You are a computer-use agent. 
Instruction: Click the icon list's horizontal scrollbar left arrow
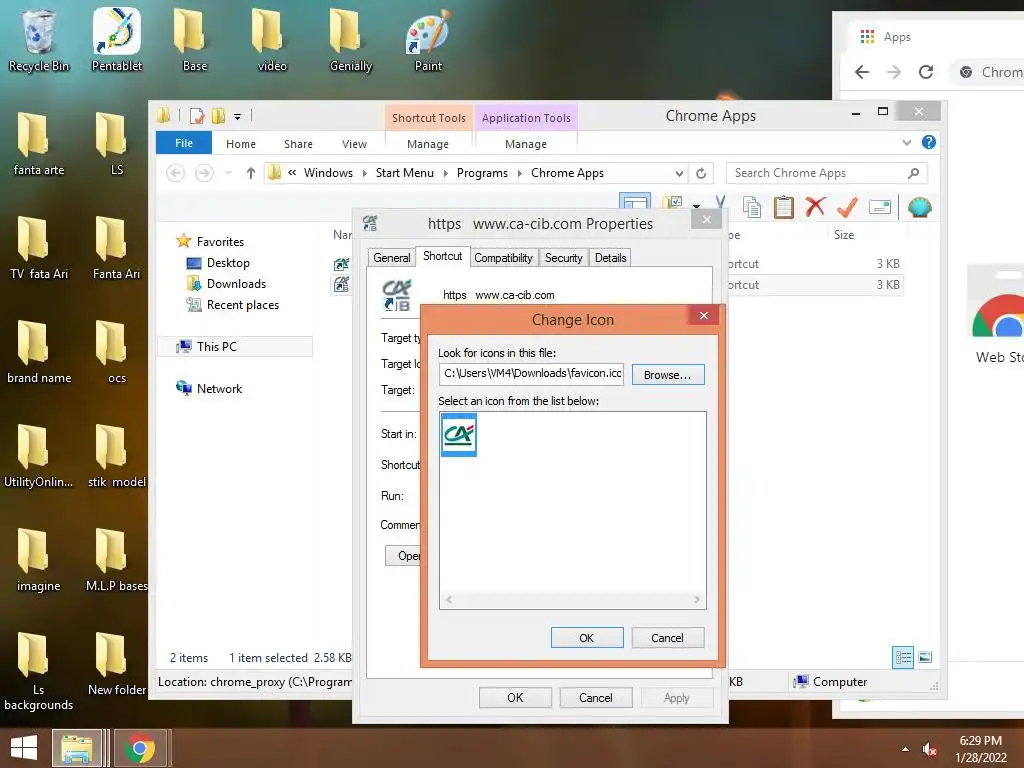449,600
